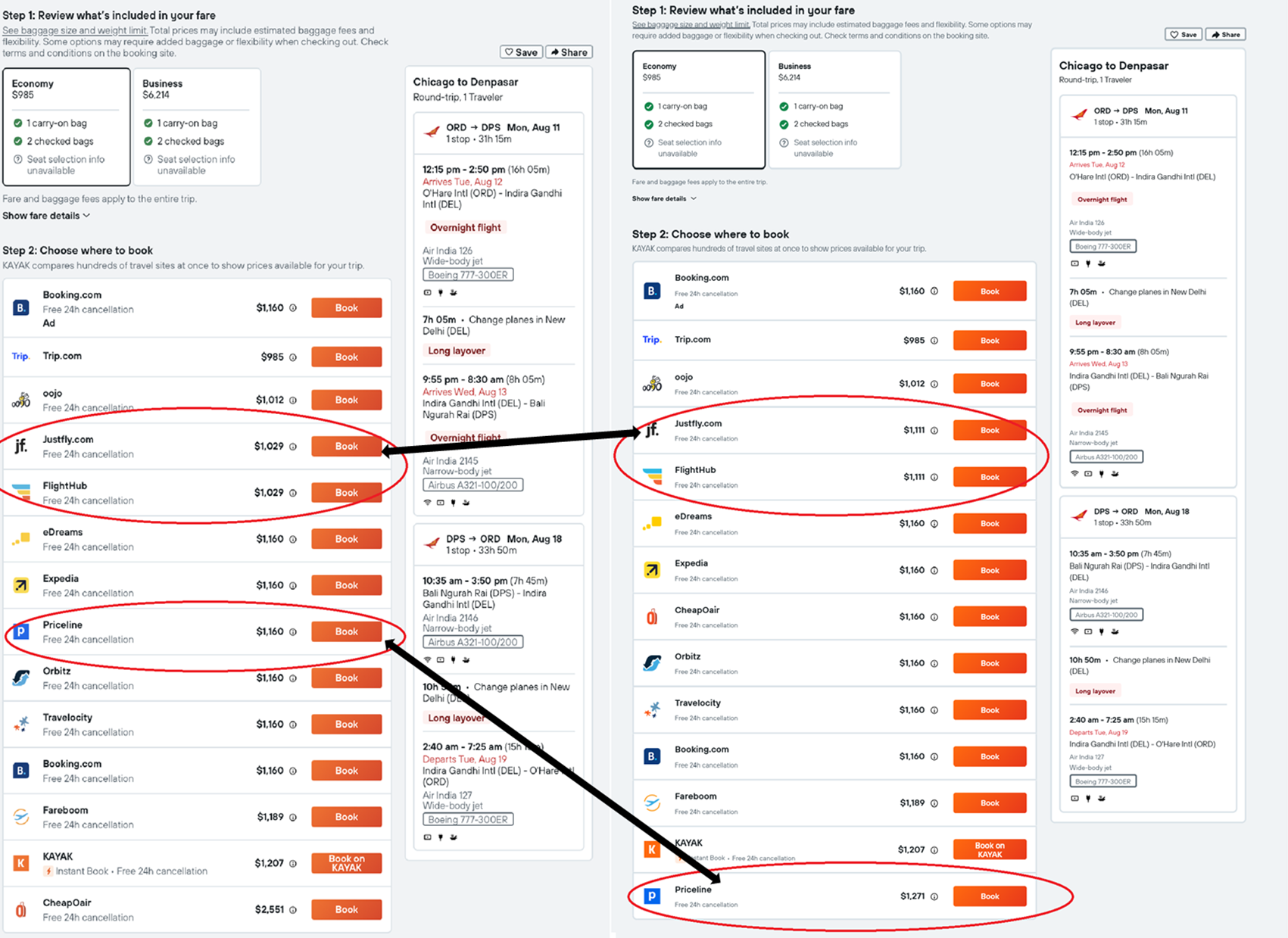Book Trip.com $985 fare in left panel
This screenshot has width=1288, height=938.
(x=347, y=357)
